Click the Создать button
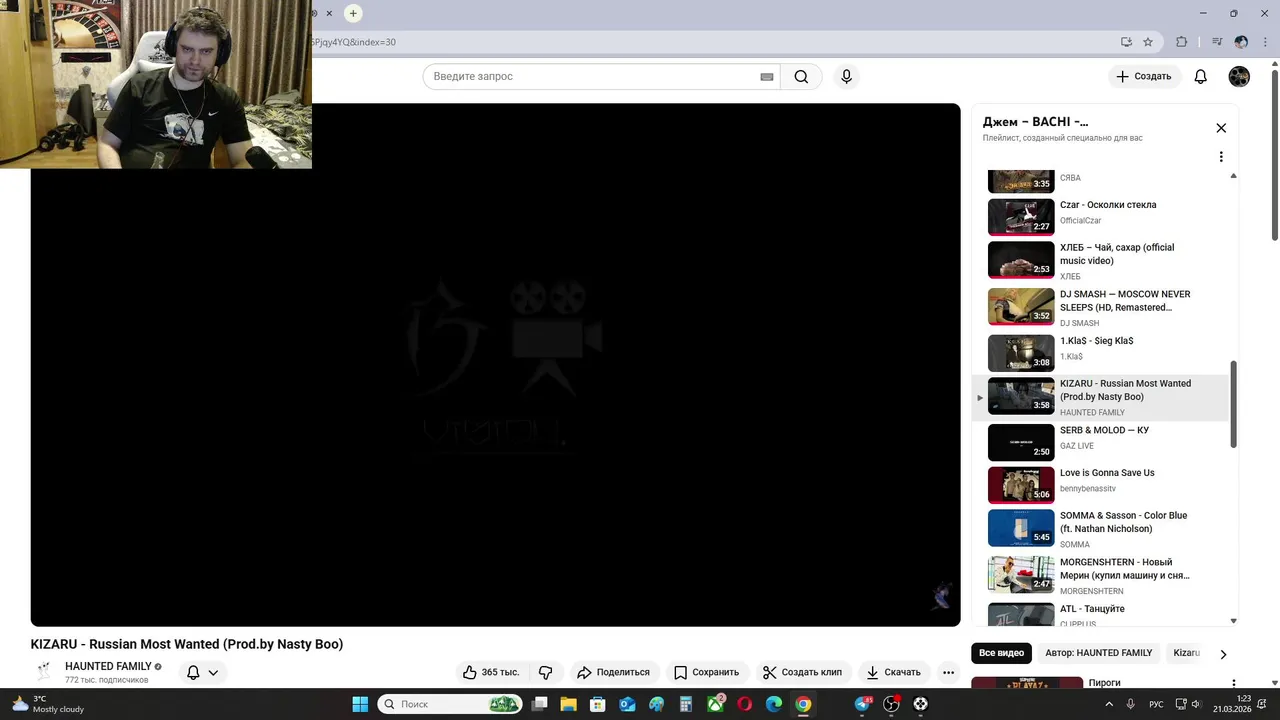 (1144, 77)
